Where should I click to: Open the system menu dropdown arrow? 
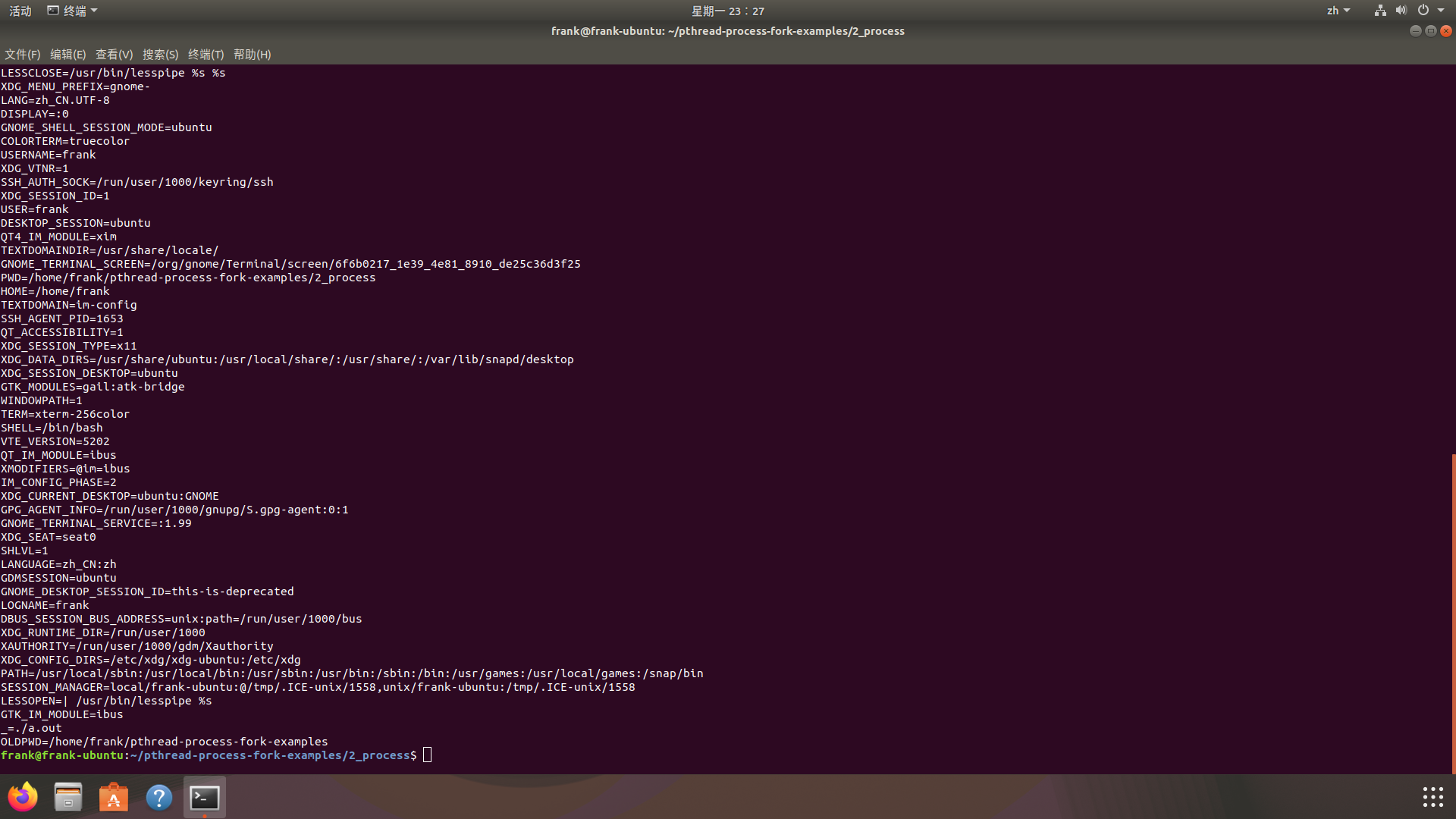point(1441,11)
